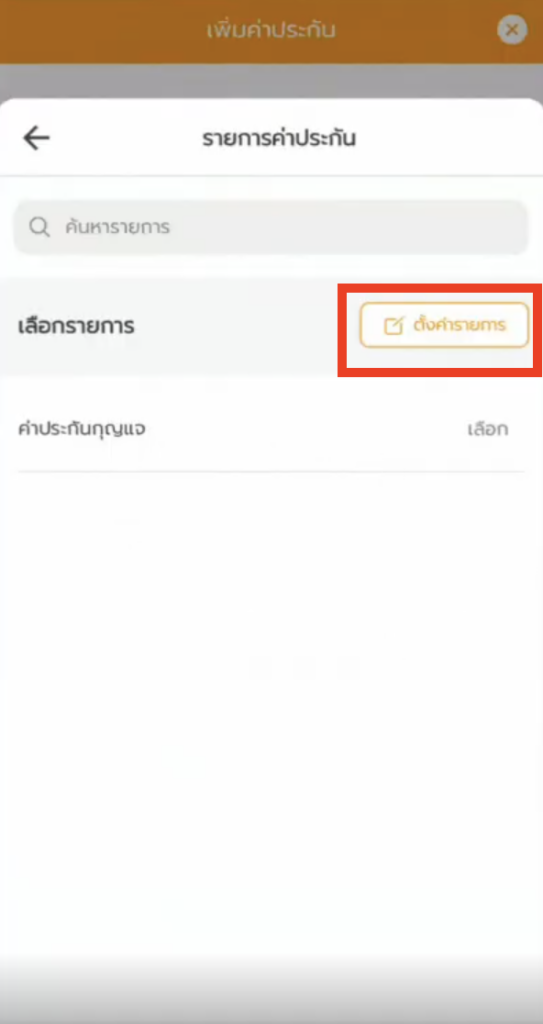Tap the ค่าประกันกุญแจ list item name
The width and height of the screenshot is (543, 1024).
pos(82,430)
